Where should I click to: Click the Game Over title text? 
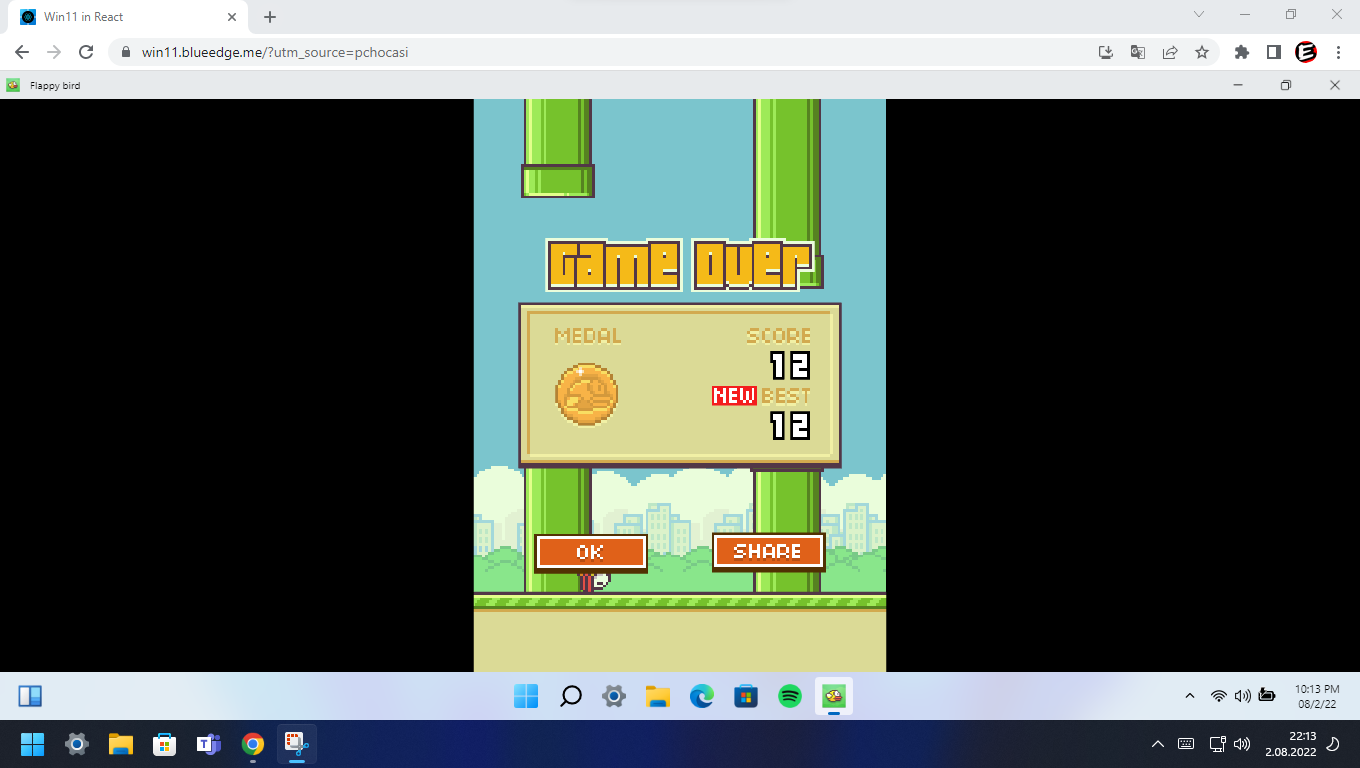pyautogui.click(x=680, y=265)
